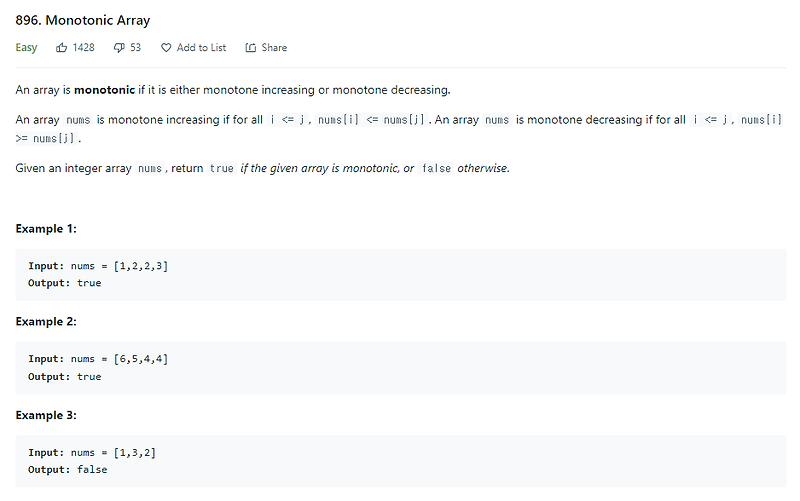The width and height of the screenshot is (800, 501).
Task: Click the 896. Monotonic Array title
Action: [83, 20]
